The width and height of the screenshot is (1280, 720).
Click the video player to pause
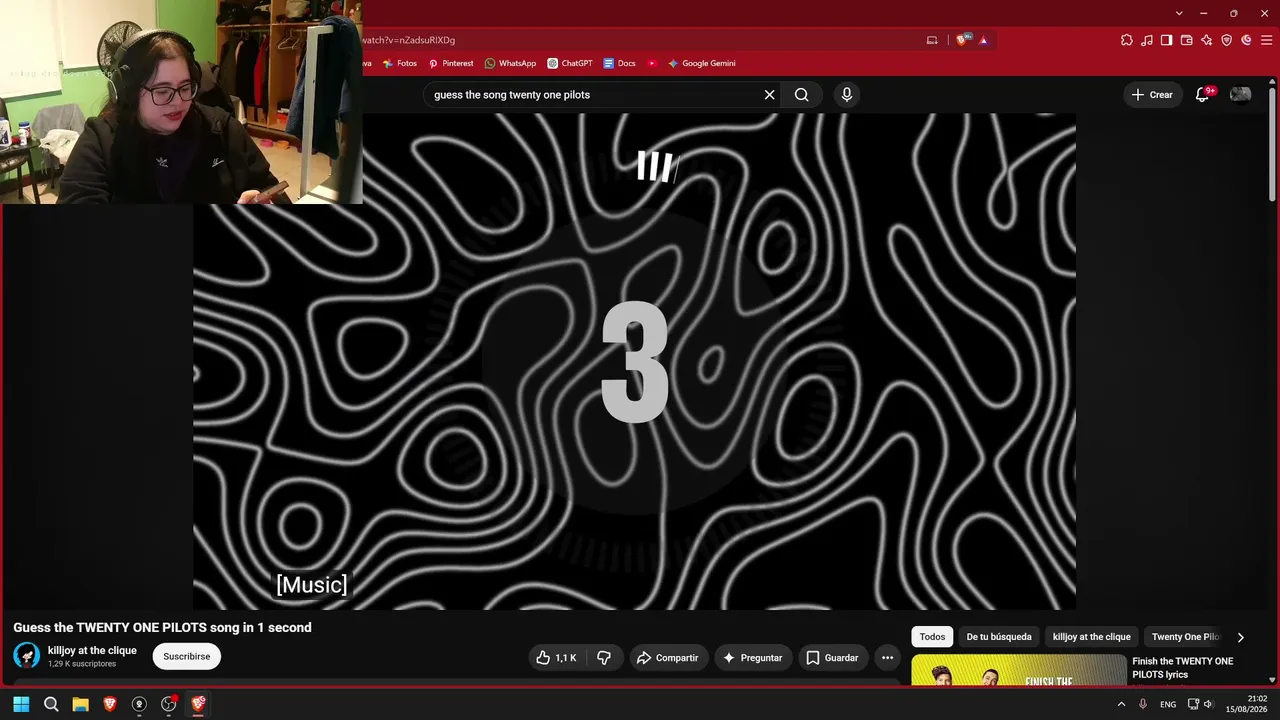click(634, 361)
